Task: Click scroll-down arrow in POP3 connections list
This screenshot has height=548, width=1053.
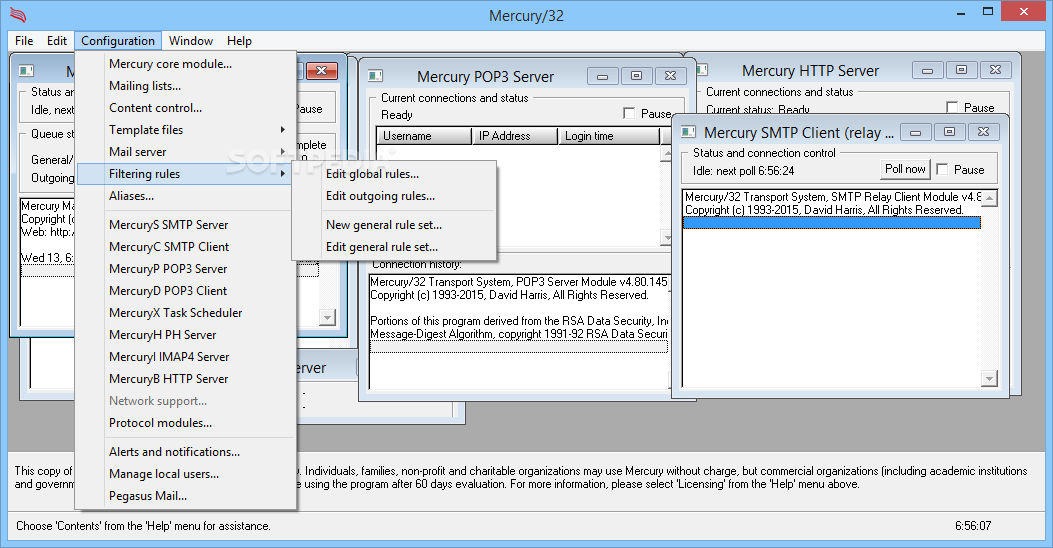Action: (x=666, y=238)
